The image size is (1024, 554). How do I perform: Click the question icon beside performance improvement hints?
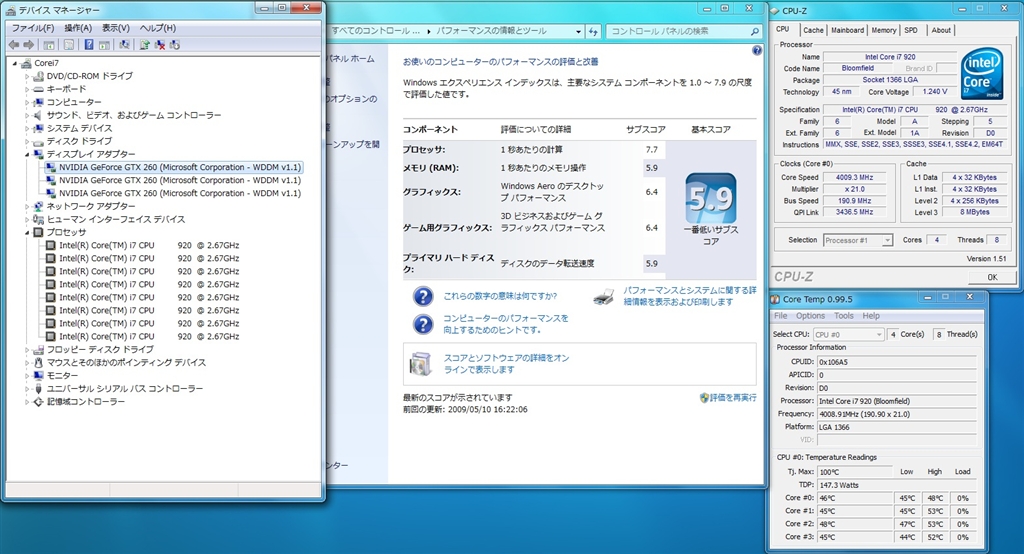(423, 324)
